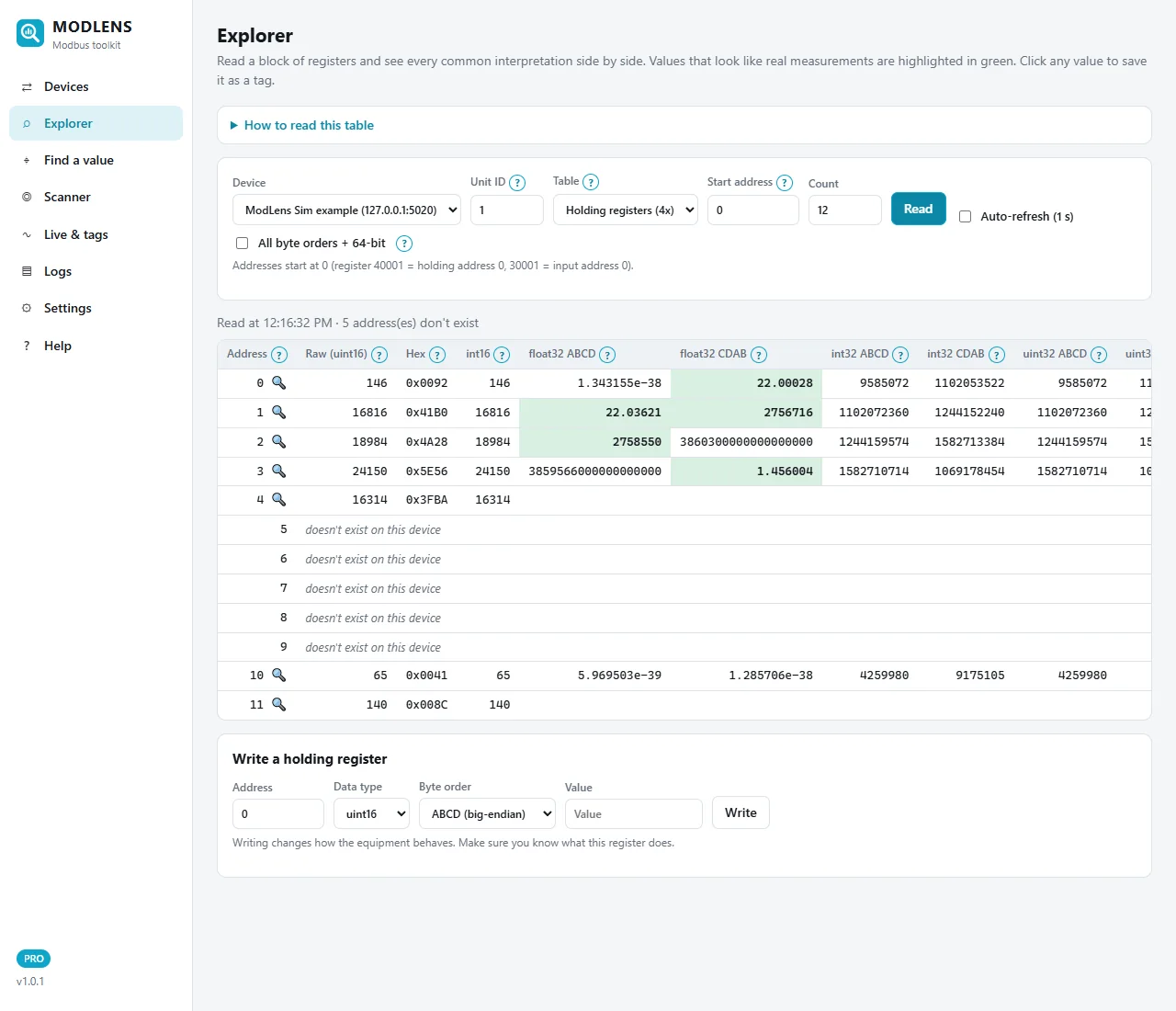Enable Auto-refresh (1 s) checkbox
Viewport: 1176px width, 1011px height.
pos(965,217)
